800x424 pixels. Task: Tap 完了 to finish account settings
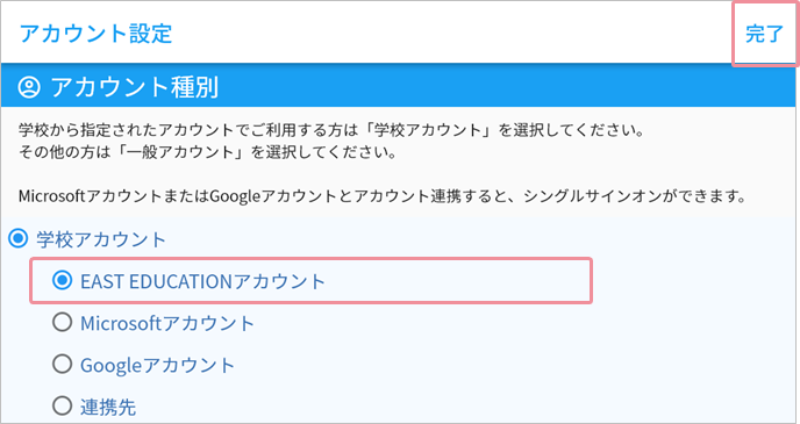[764, 34]
